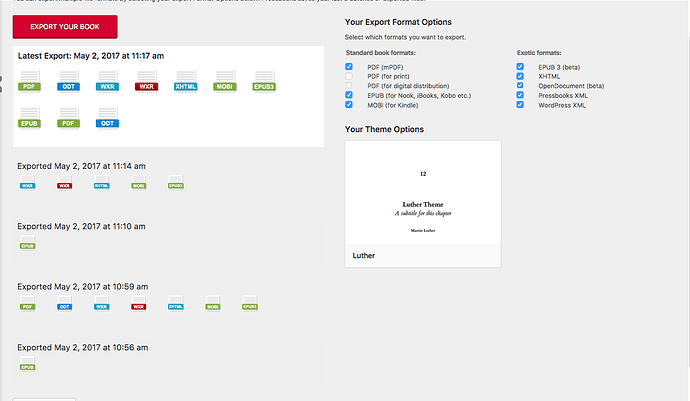
Task: Open the Luther theme preview thumbnail
Action: click(x=423, y=193)
